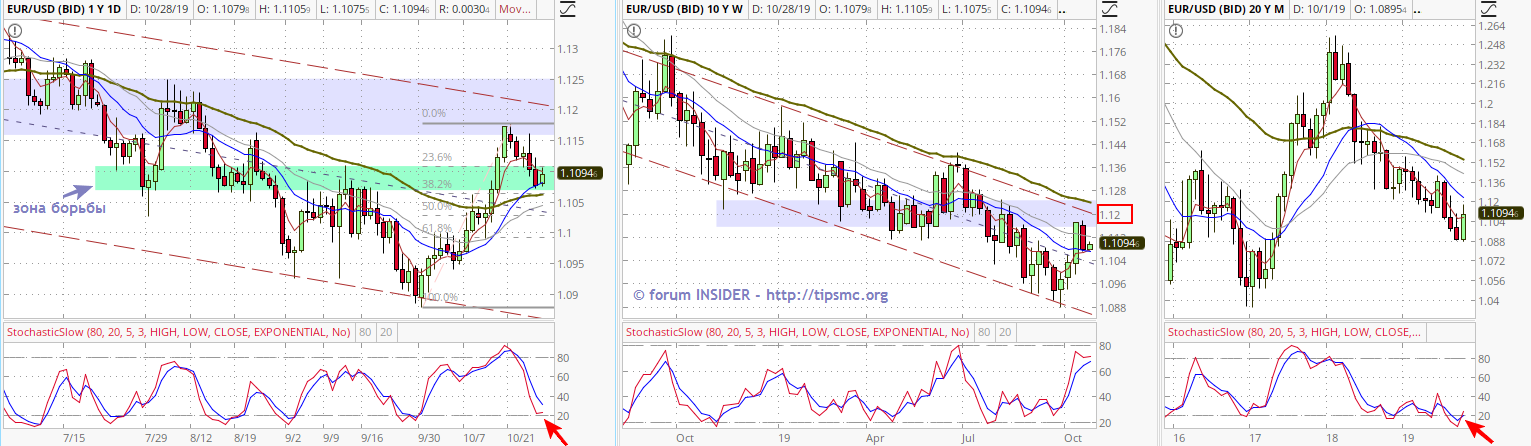The width and height of the screenshot is (1531, 446).
Task: Click overbought level 80 tag on weekly stochastic
Action: [985, 332]
